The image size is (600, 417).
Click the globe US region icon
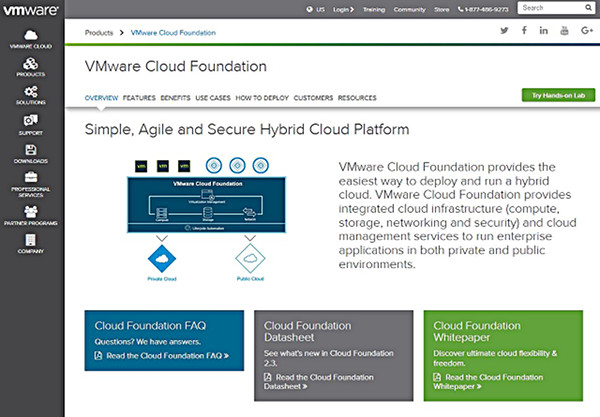pyautogui.click(x=309, y=9)
